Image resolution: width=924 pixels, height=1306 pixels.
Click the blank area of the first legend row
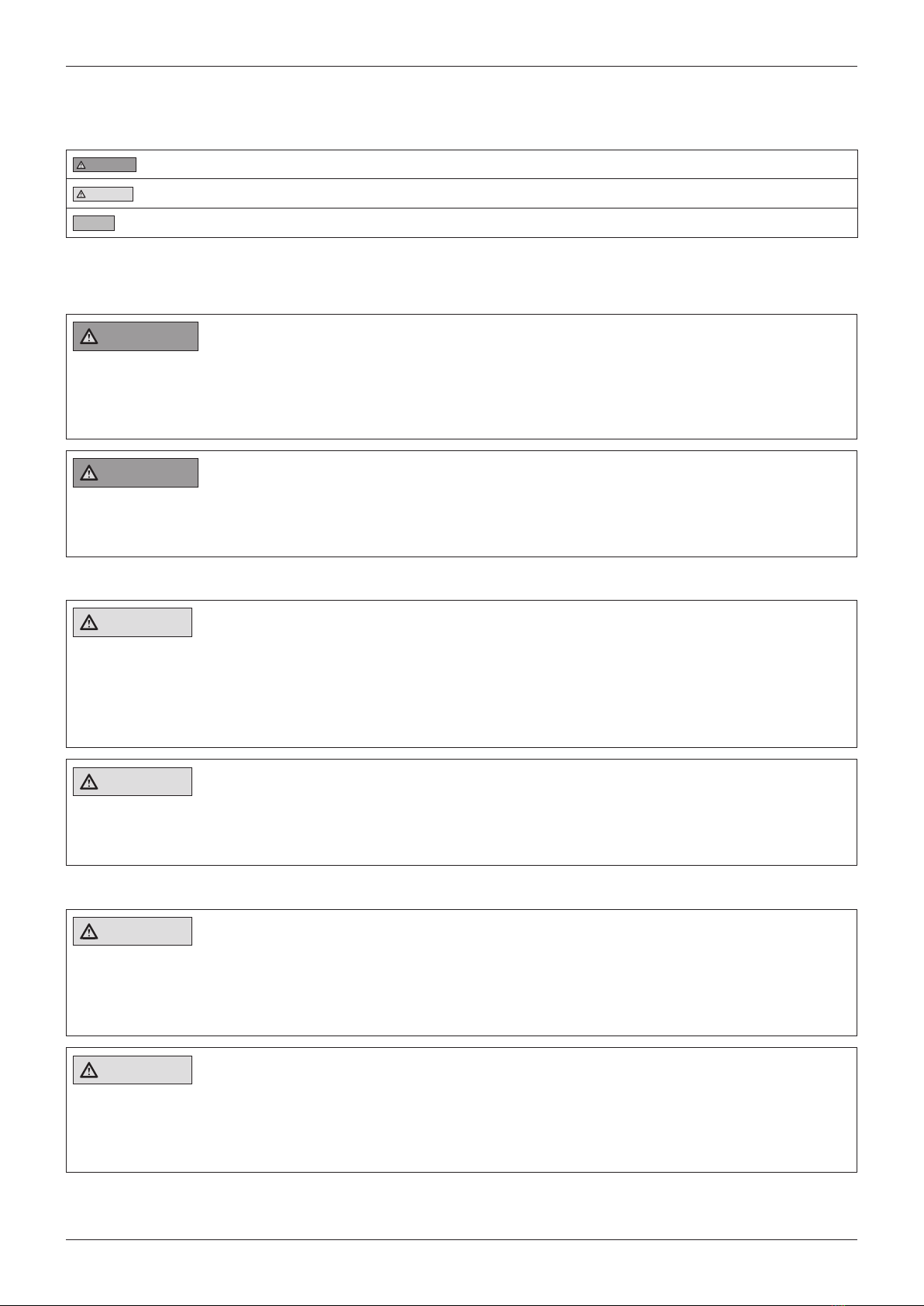tap(496, 164)
